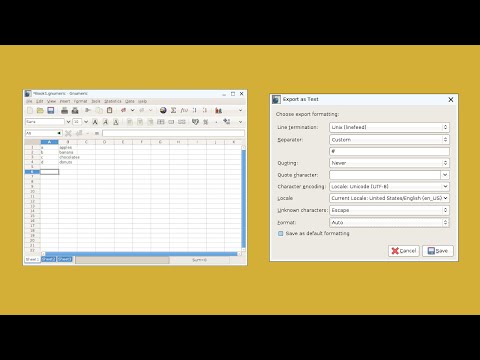Viewport: 480px width, 360px height.
Task: Click the Center horizontally icon
Action: tap(140, 122)
